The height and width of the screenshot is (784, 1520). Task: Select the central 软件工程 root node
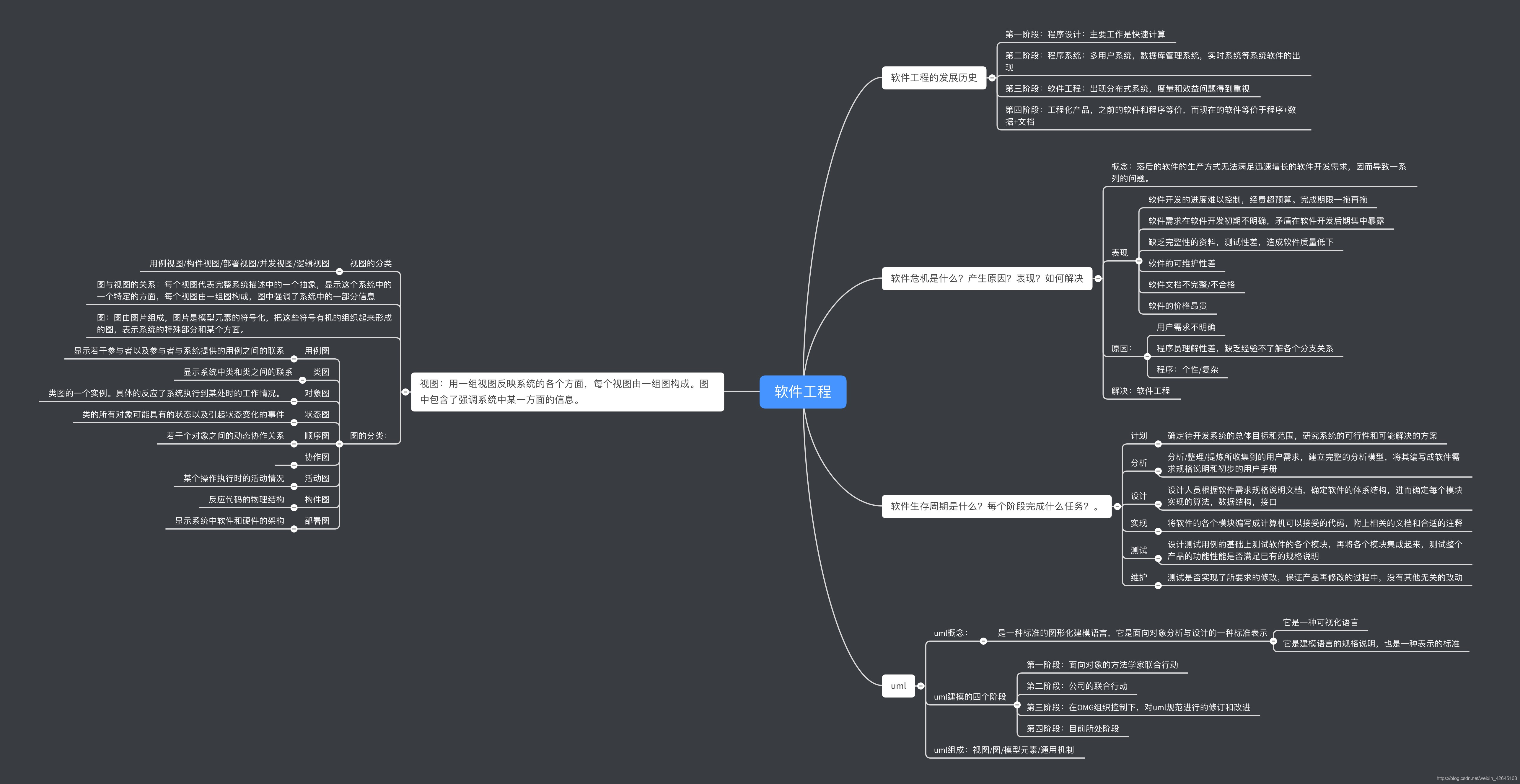tap(802, 392)
